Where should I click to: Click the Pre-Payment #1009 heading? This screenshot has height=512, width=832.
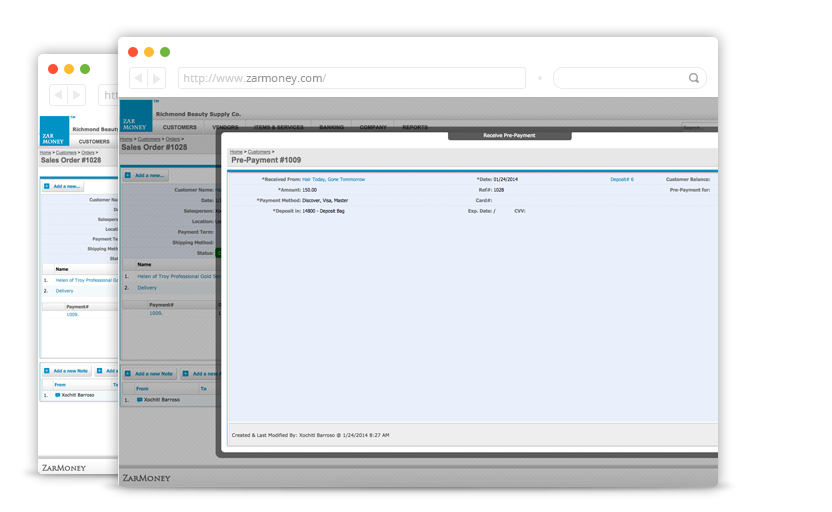point(266,160)
